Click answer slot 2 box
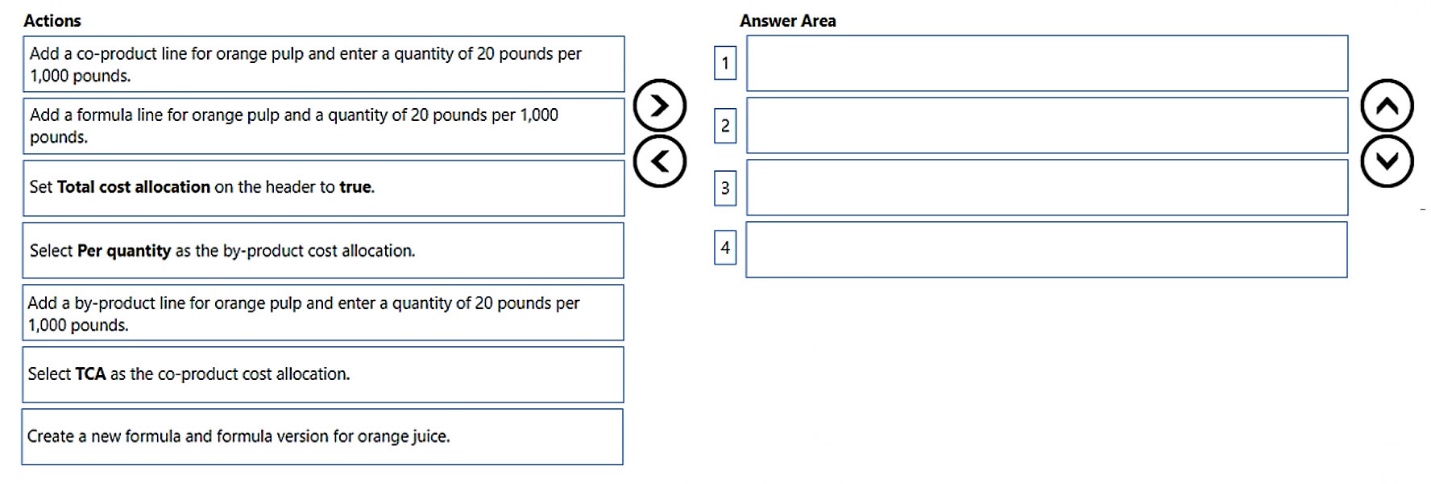The height and width of the screenshot is (484, 1431). coord(1046,125)
